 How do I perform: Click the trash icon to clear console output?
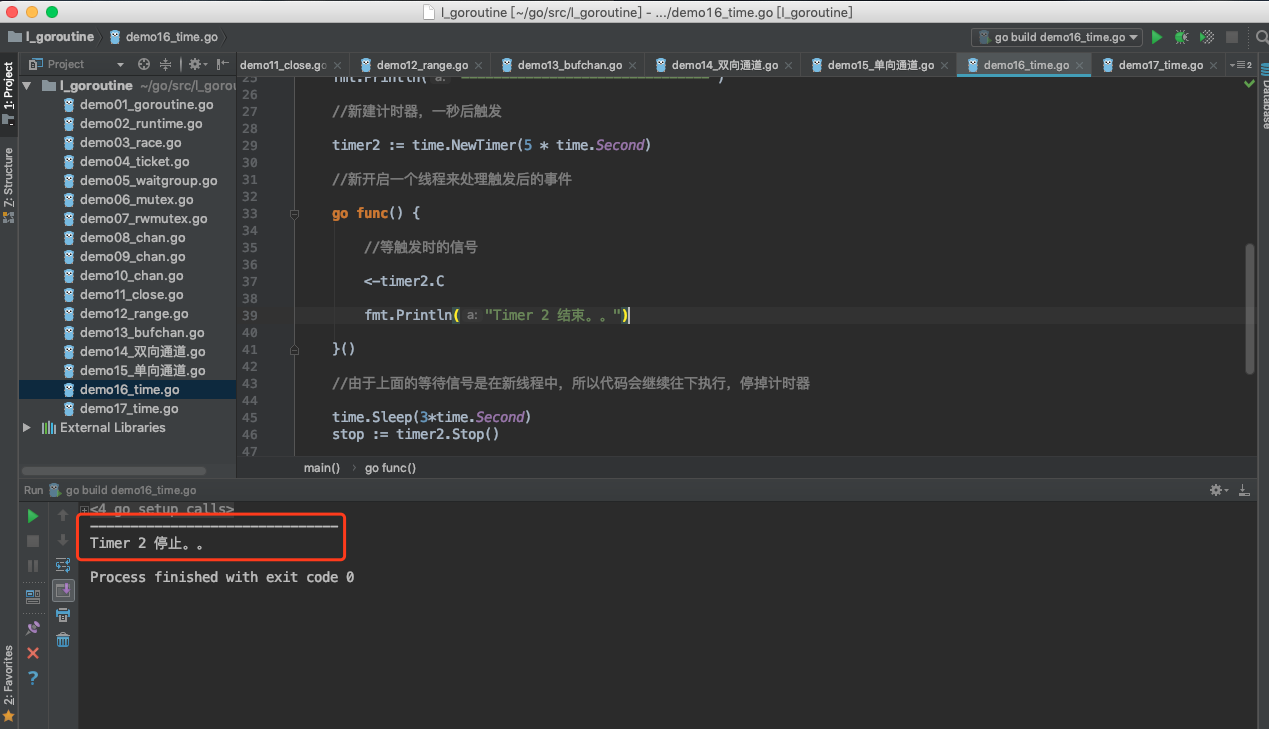click(x=63, y=640)
